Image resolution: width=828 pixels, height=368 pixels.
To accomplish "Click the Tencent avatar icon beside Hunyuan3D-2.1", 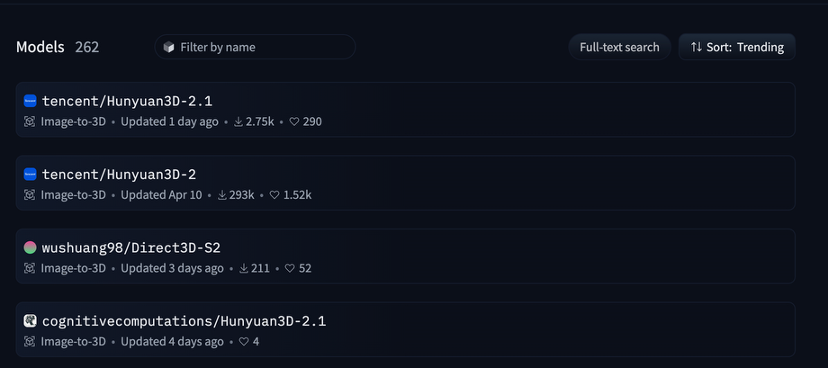I will 30,101.
